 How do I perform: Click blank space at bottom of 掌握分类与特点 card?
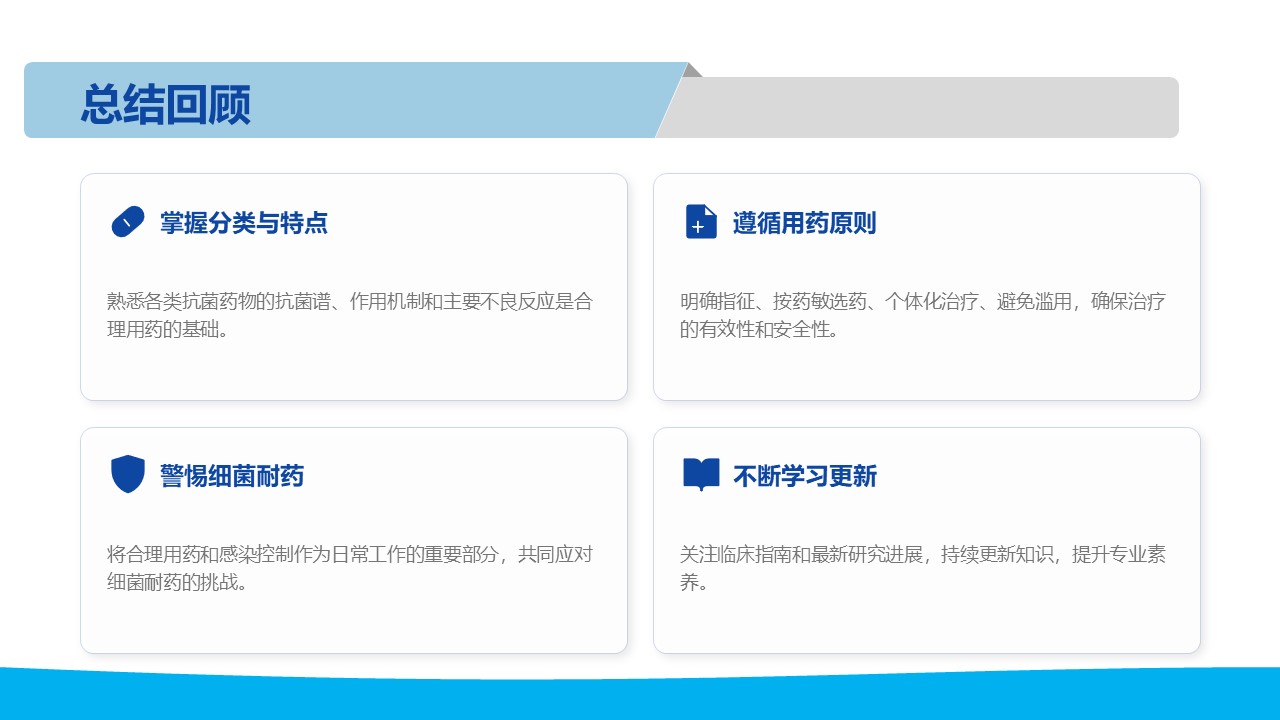[x=353, y=374]
